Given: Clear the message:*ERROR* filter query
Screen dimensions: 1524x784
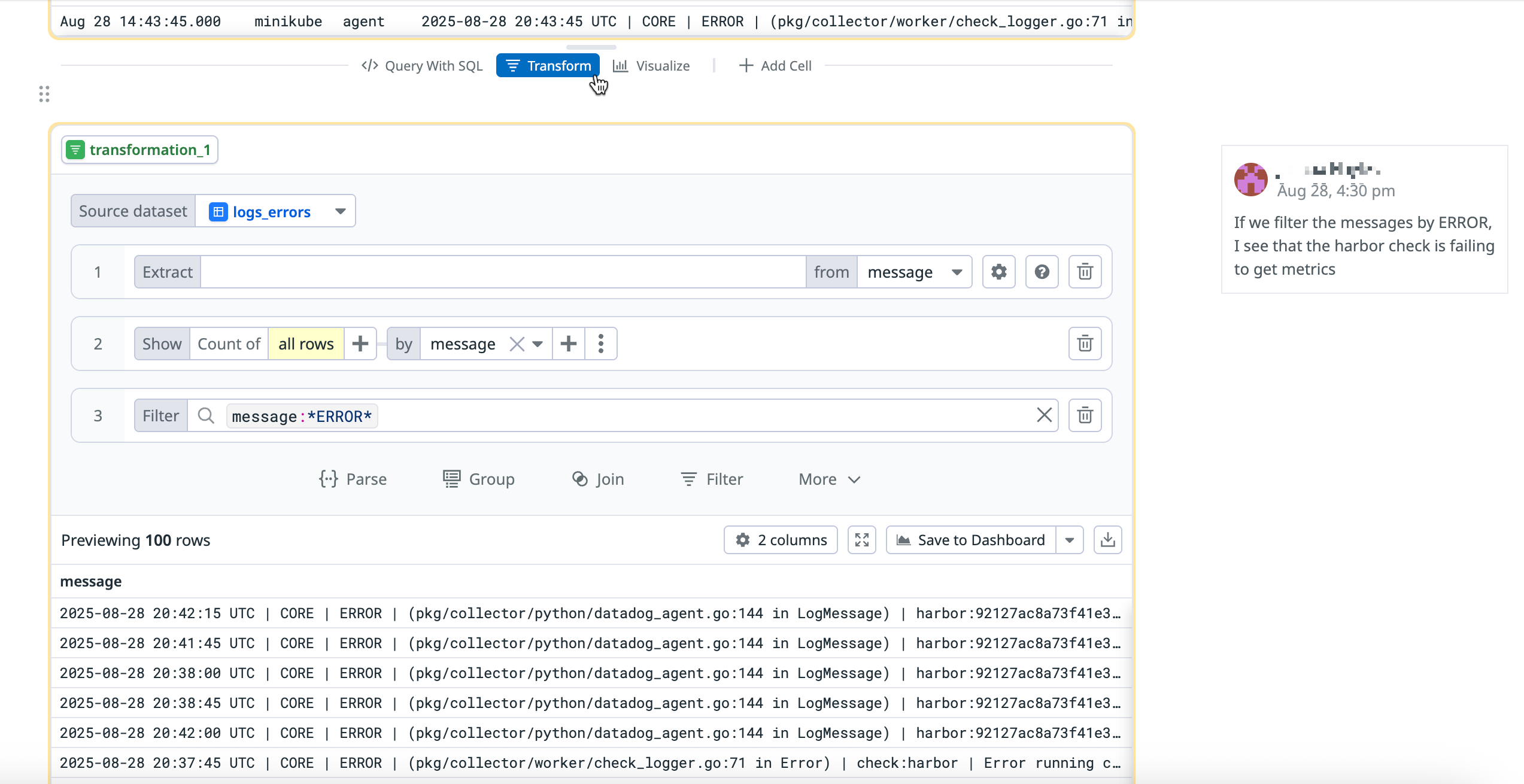Looking at the screenshot, I should coord(1044,415).
